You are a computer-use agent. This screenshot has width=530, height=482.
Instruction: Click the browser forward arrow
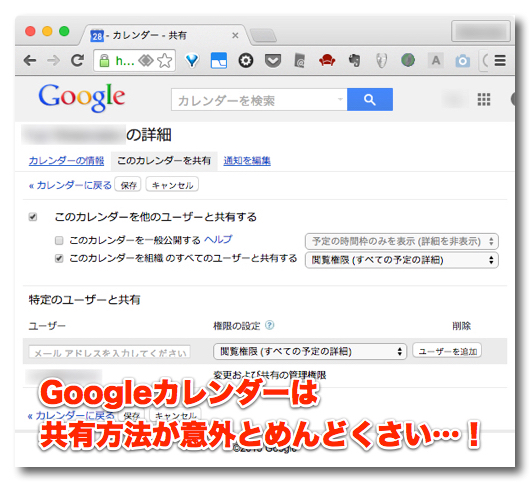tap(53, 61)
